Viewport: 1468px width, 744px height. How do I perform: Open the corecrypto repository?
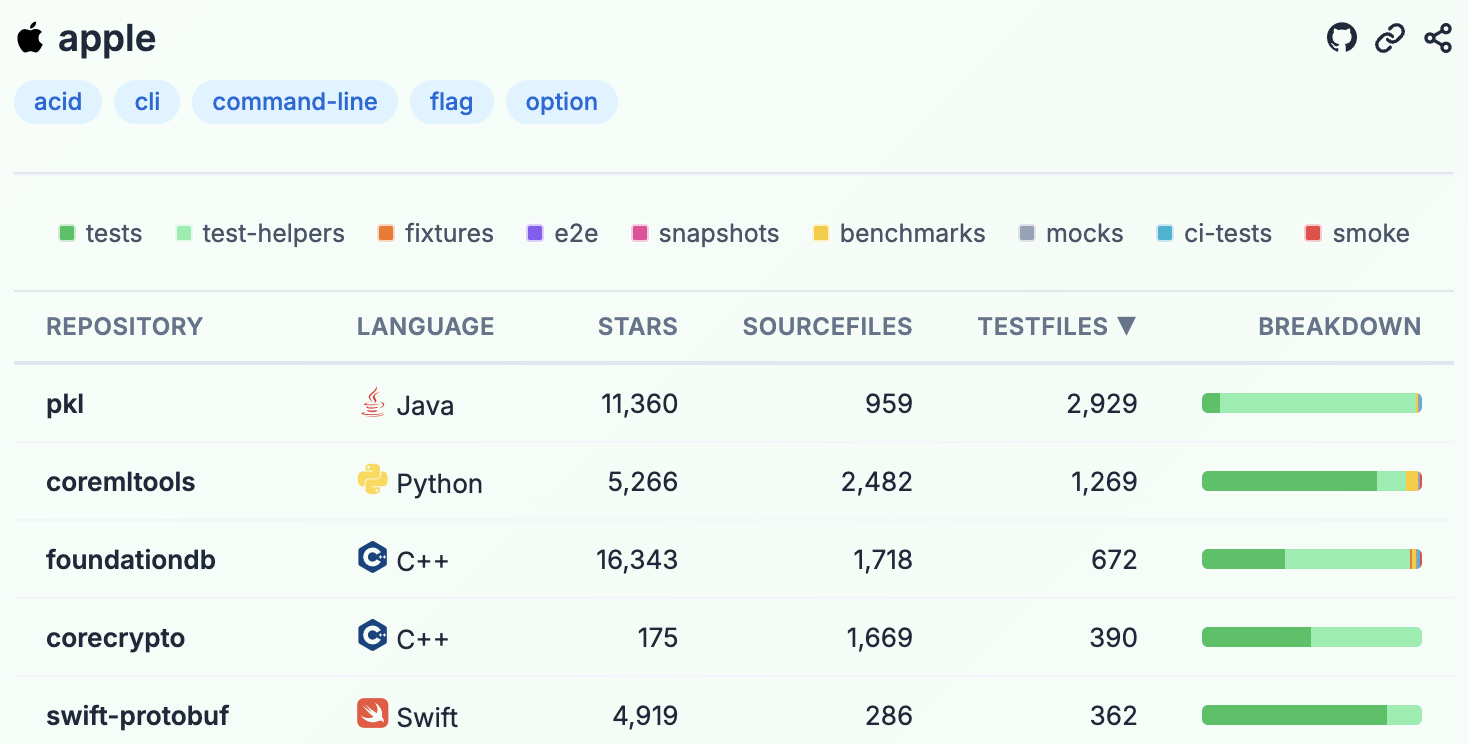pyautogui.click(x=115, y=638)
